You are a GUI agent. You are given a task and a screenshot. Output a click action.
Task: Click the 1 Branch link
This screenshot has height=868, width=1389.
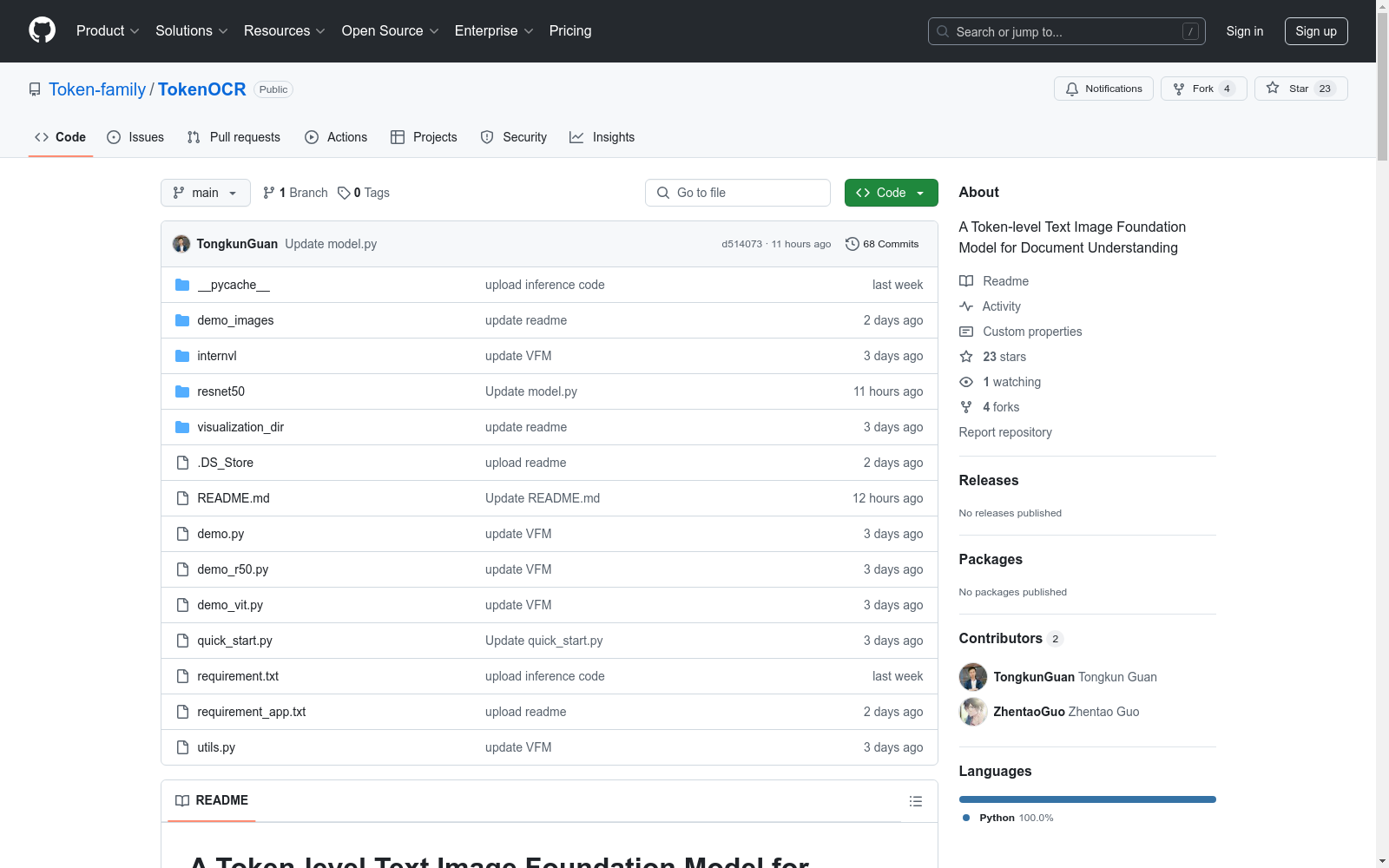(296, 193)
